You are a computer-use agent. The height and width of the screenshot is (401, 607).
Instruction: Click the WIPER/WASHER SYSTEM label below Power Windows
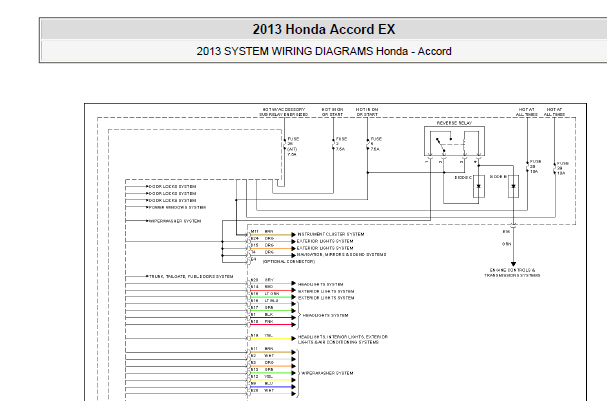tap(175, 221)
